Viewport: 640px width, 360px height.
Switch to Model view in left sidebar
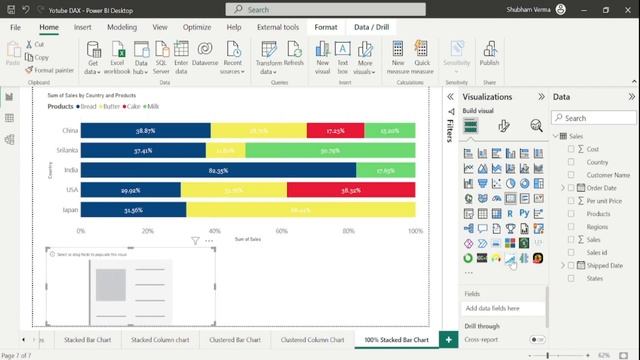click(x=9, y=140)
